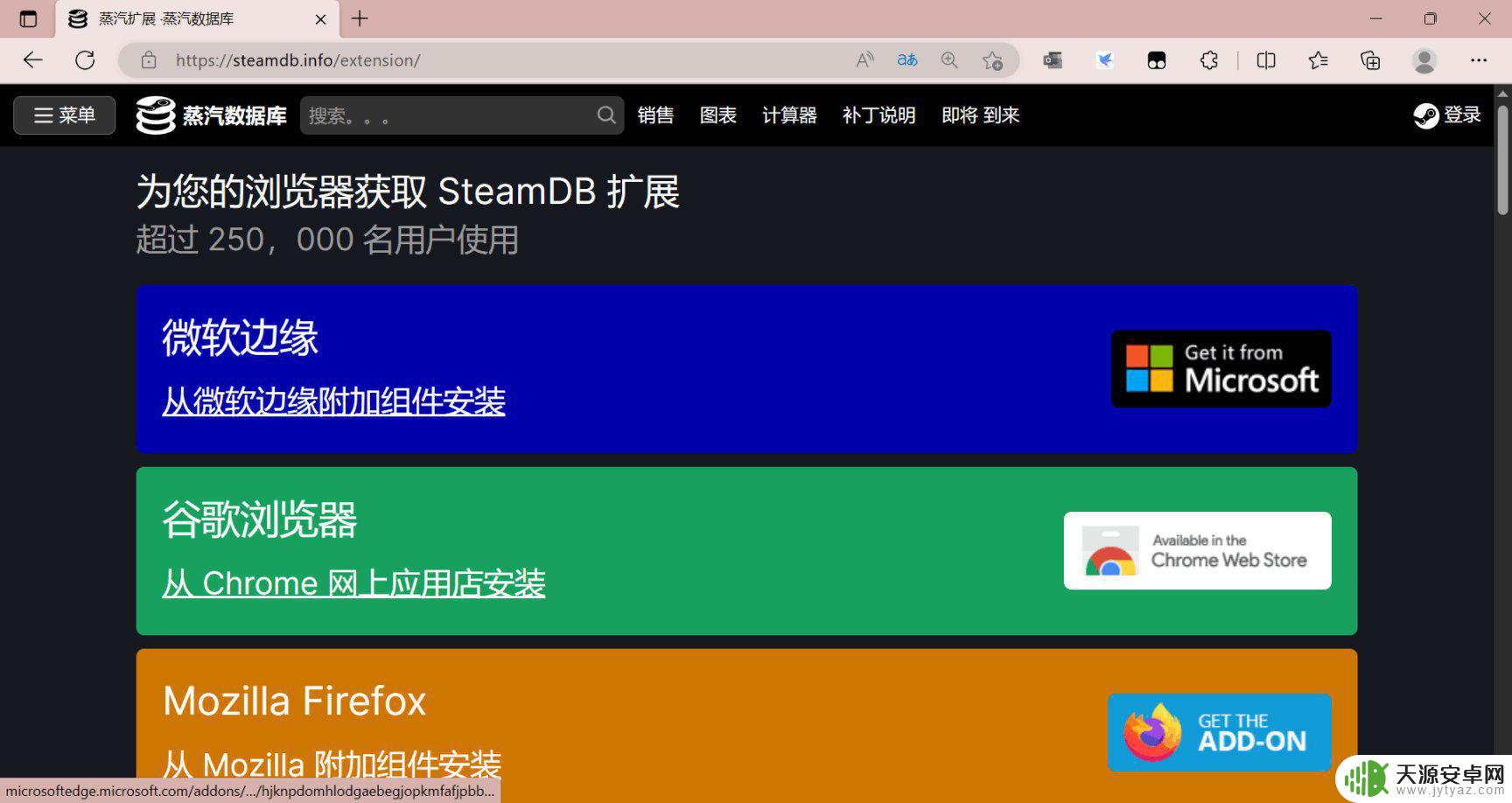This screenshot has width=1512, height=803.
Task: Click the Firefox GET THE ADD-ON badge
Action: [x=1219, y=732]
